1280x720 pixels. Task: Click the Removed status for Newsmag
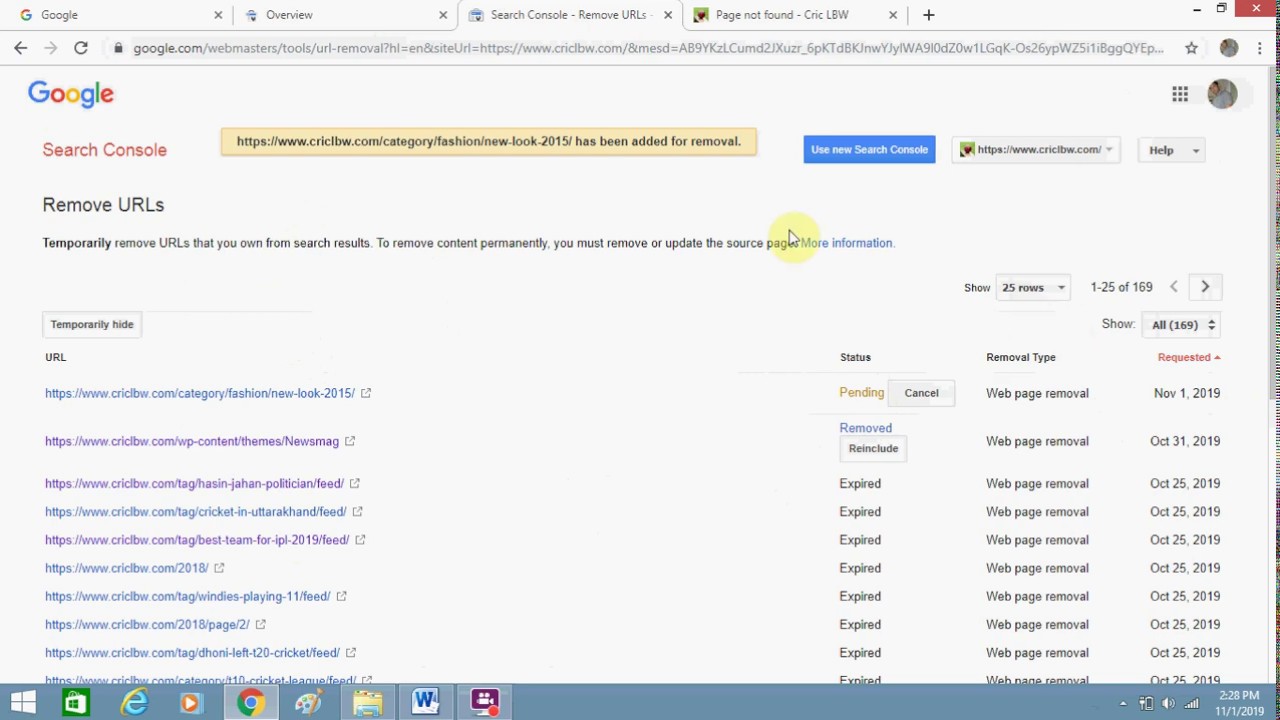pyautogui.click(x=866, y=428)
